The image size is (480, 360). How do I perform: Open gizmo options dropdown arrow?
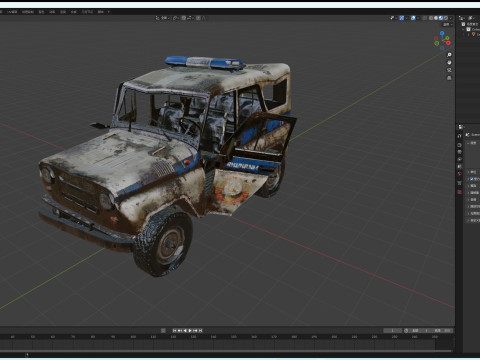point(406,18)
